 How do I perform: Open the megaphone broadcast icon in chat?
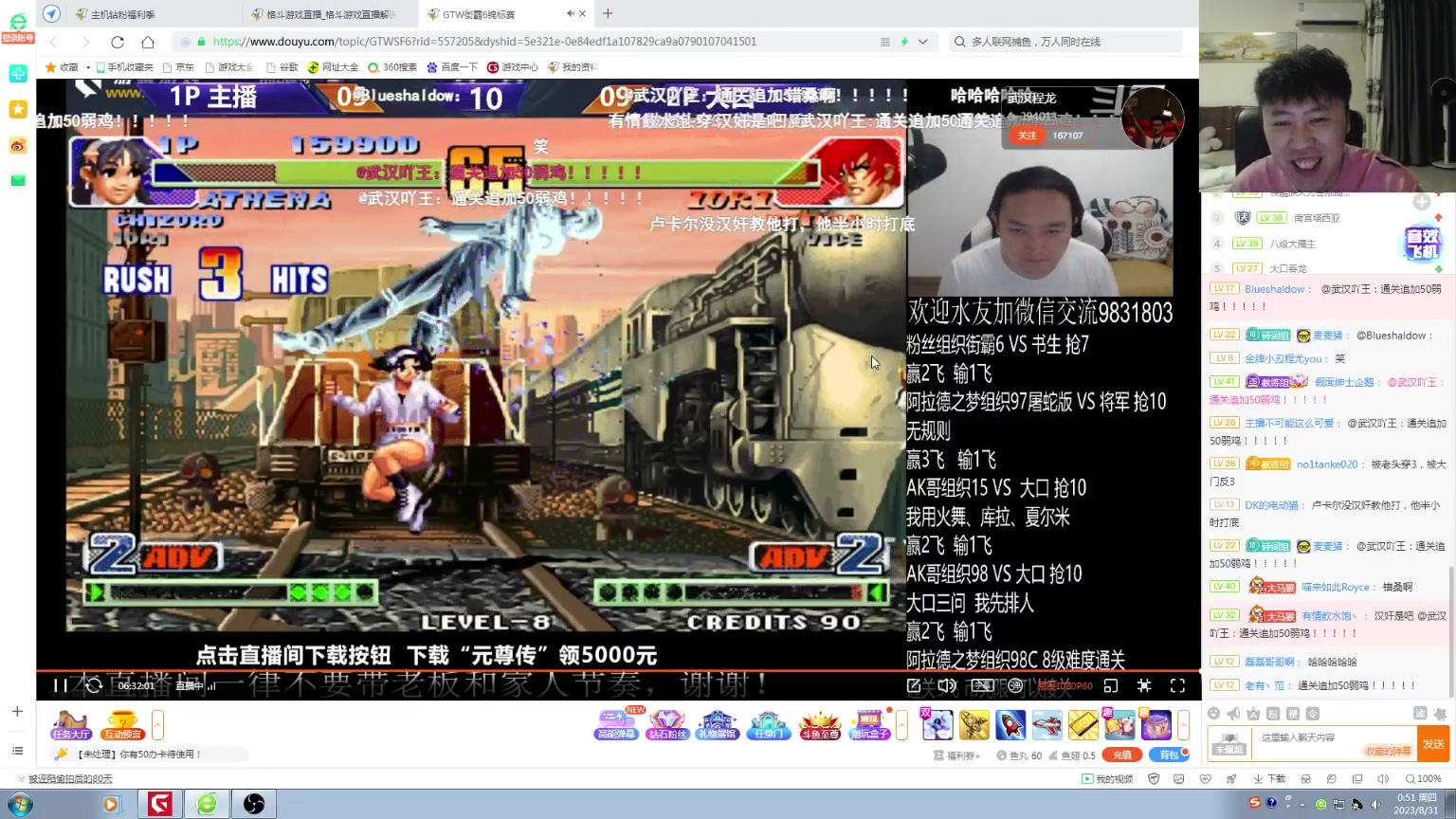tap(1233, 714)
